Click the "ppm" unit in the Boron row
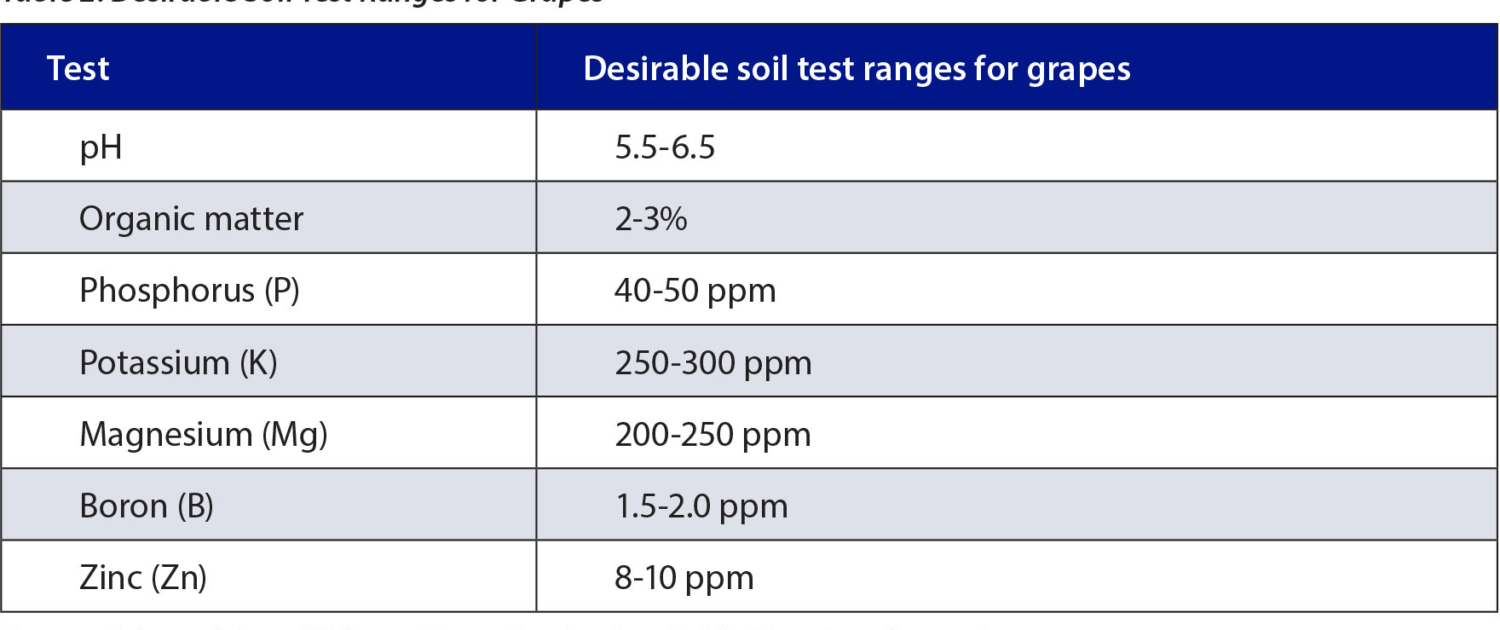The image size is (1500, 630). click(757, 506)
